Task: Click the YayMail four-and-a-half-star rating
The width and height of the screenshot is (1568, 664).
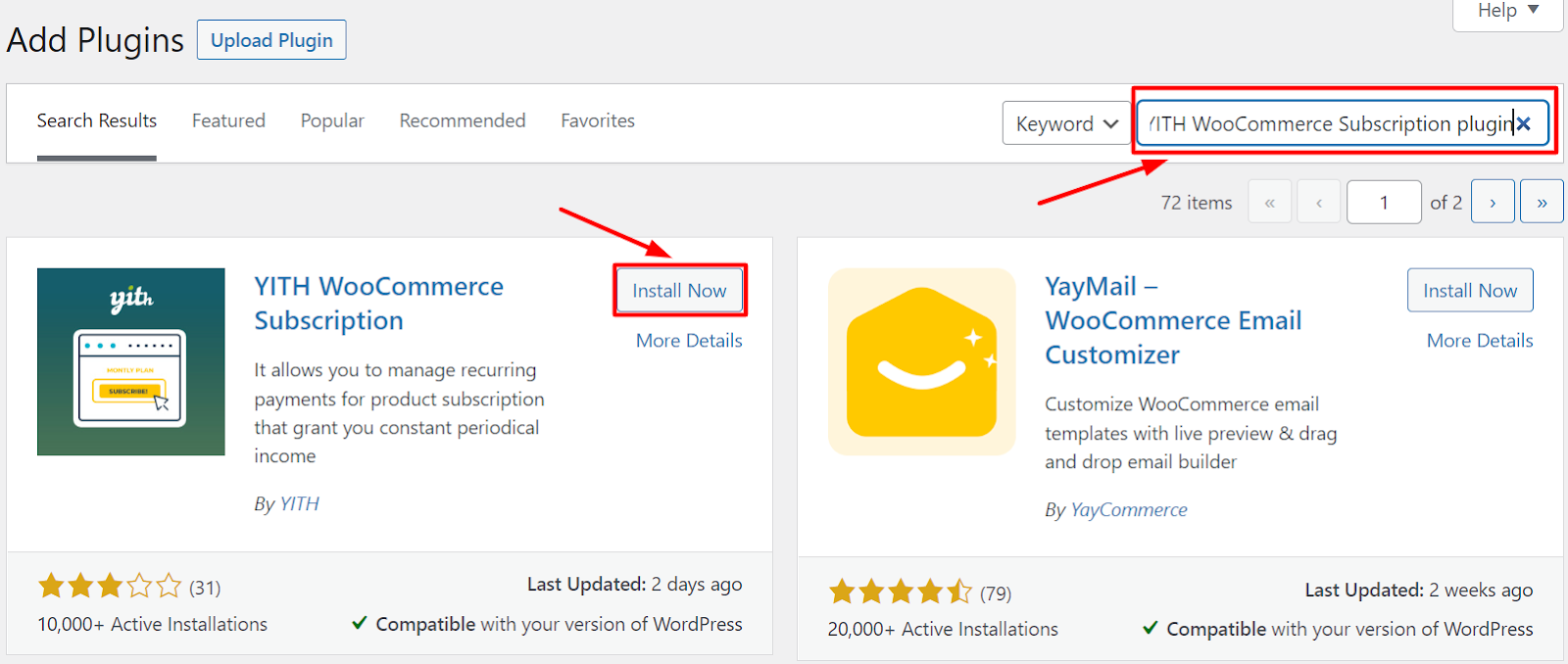Action: click(x=901, y=592)
